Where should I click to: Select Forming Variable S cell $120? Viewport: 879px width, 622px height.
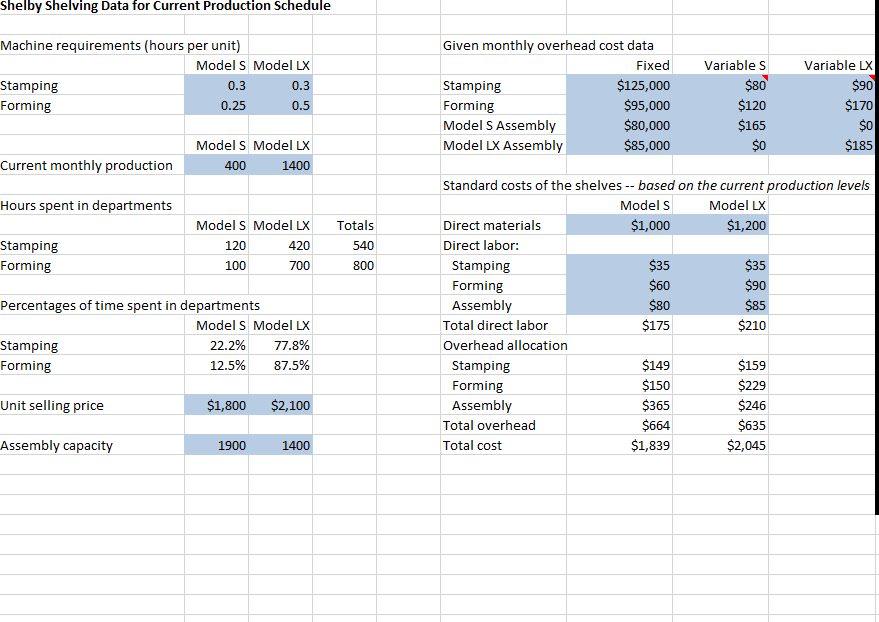click(720, 105)
